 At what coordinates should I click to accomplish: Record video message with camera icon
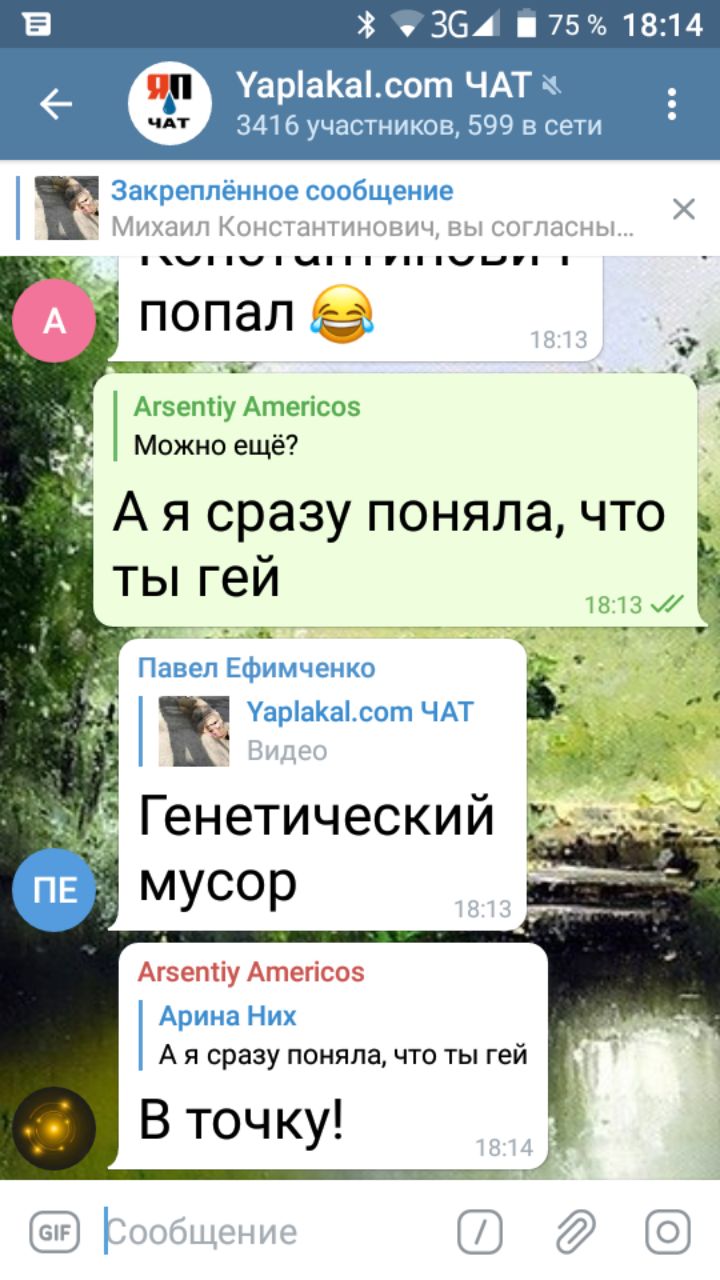[x=667, y=1232]
